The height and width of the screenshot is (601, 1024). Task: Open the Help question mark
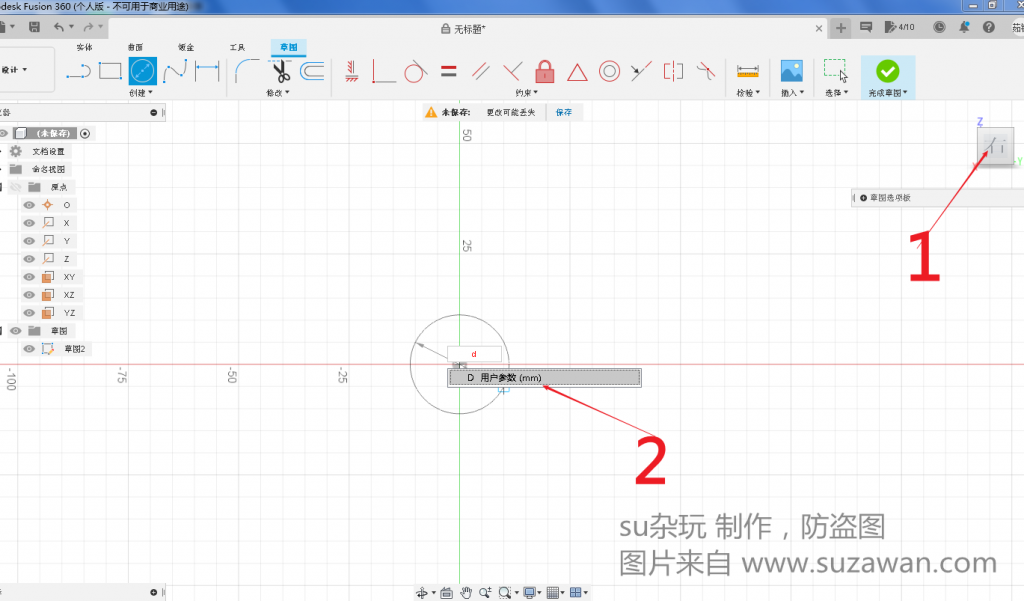tap(989, 27)
